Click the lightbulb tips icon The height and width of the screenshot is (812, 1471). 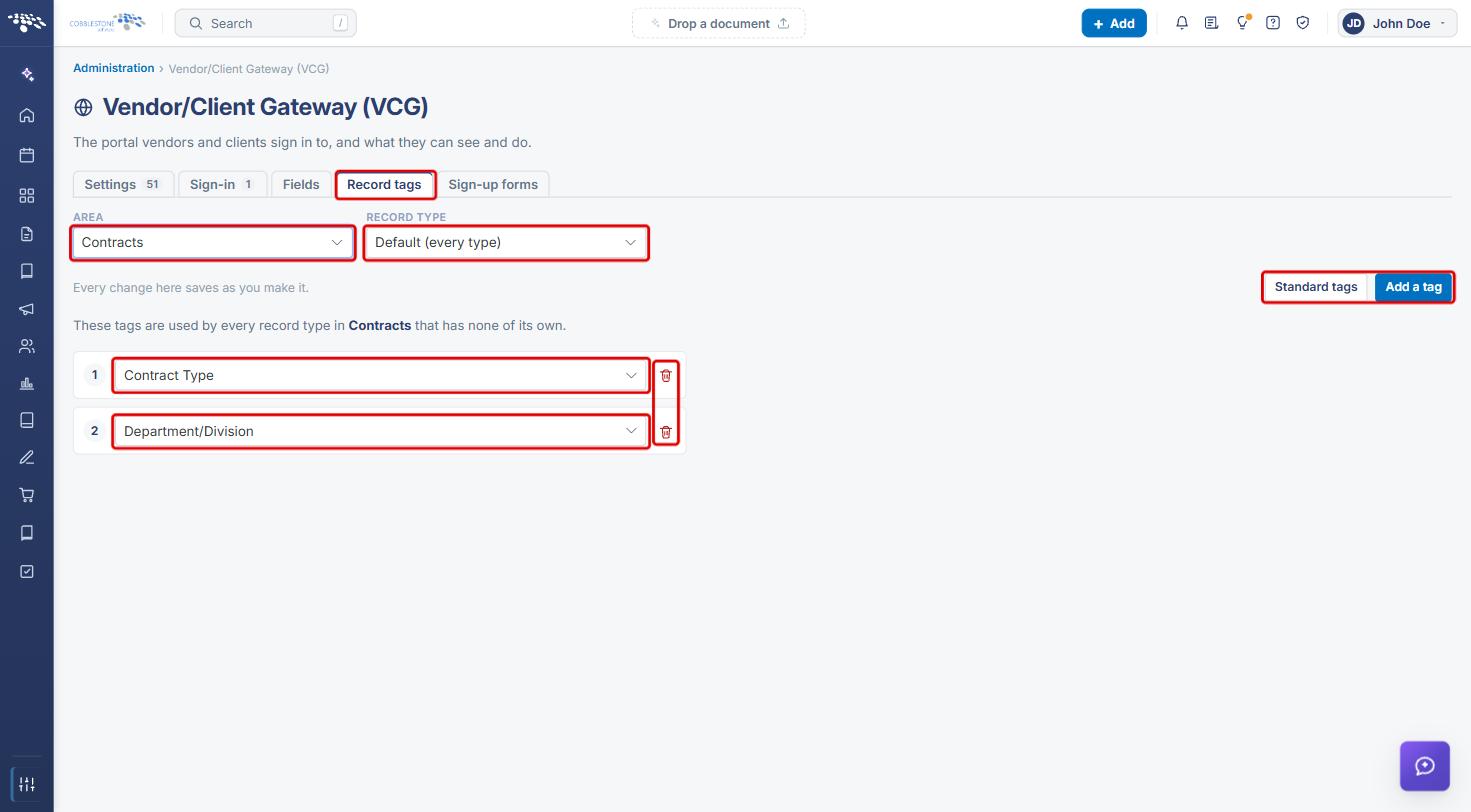tap(1242, 23)
